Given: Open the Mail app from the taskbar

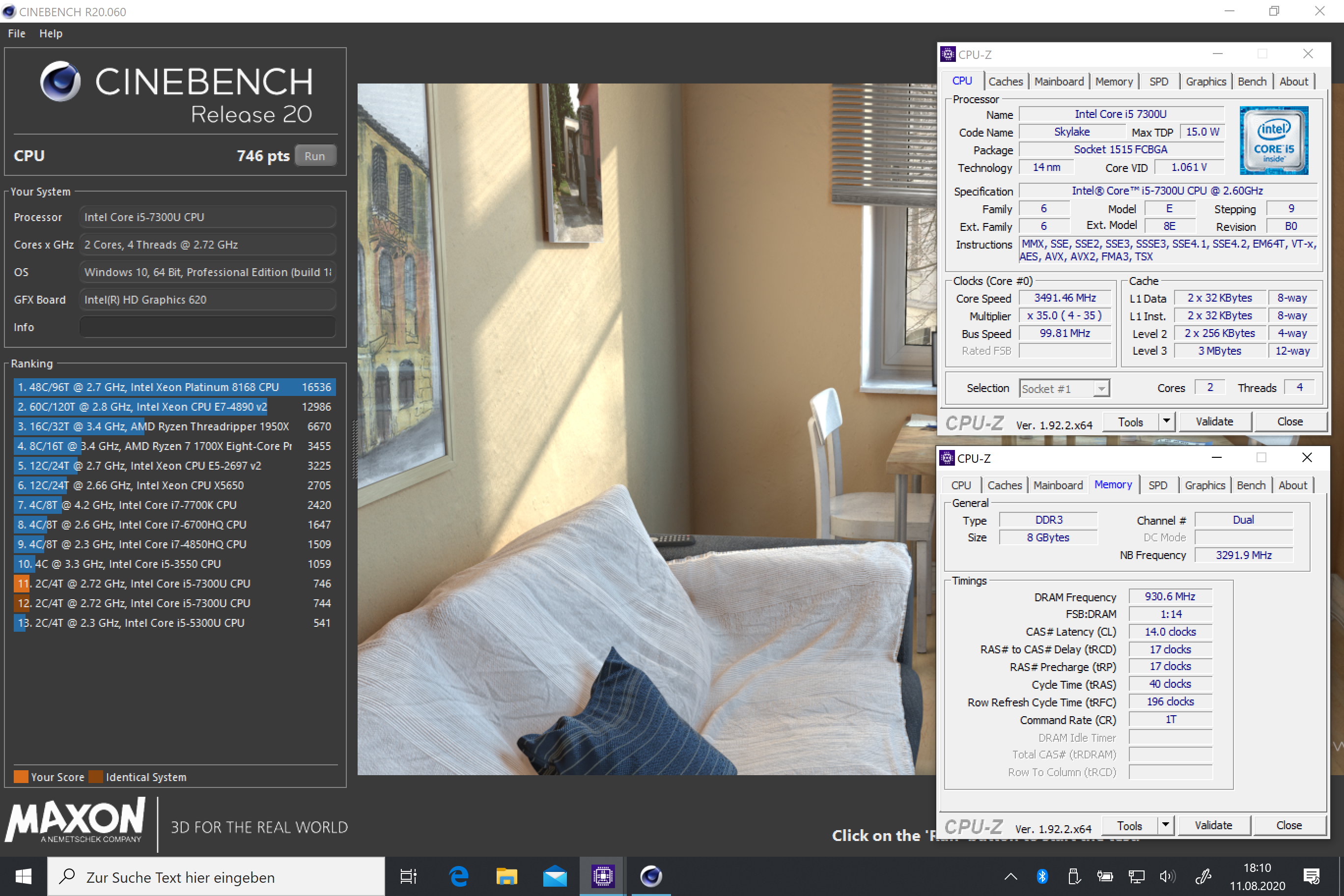Looking at the screenshot, I should (x=554, y=876).
